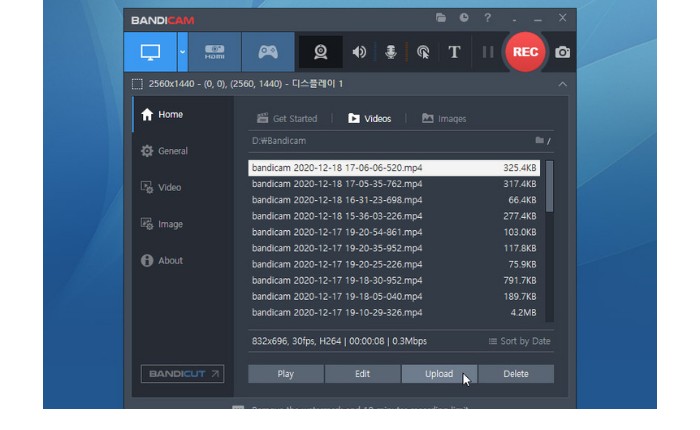Toggle mouse cursor effects icon
This screenshot has width=700, height=430.
[x=423, y=52]
